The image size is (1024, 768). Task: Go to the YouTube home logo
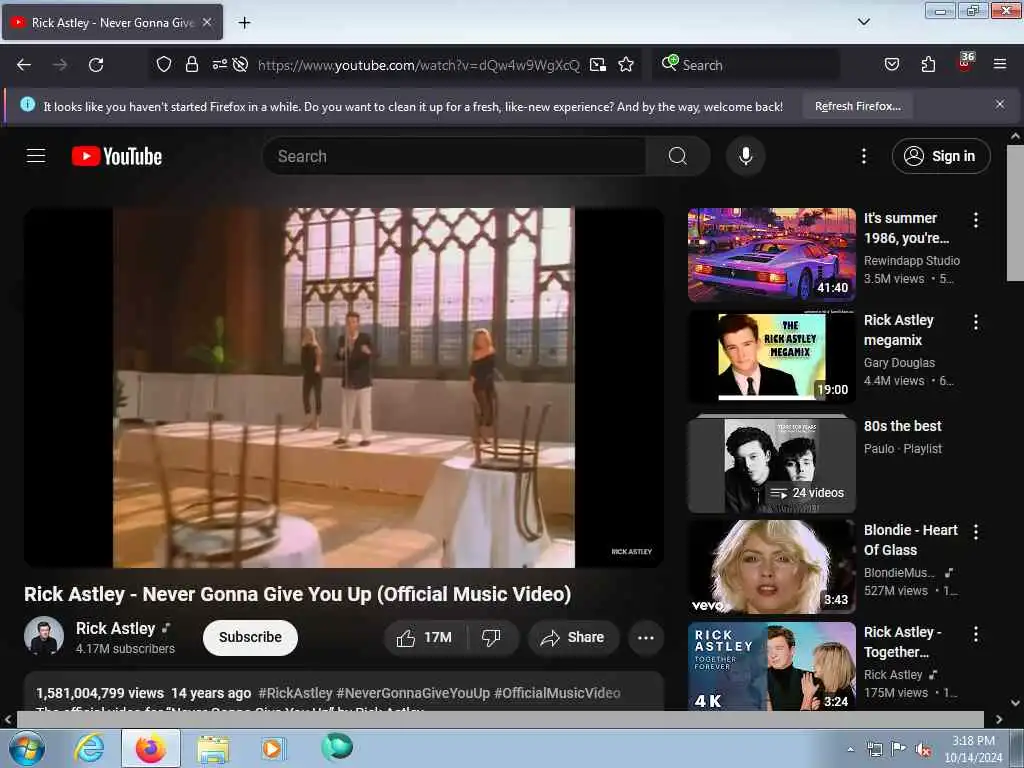117,156
